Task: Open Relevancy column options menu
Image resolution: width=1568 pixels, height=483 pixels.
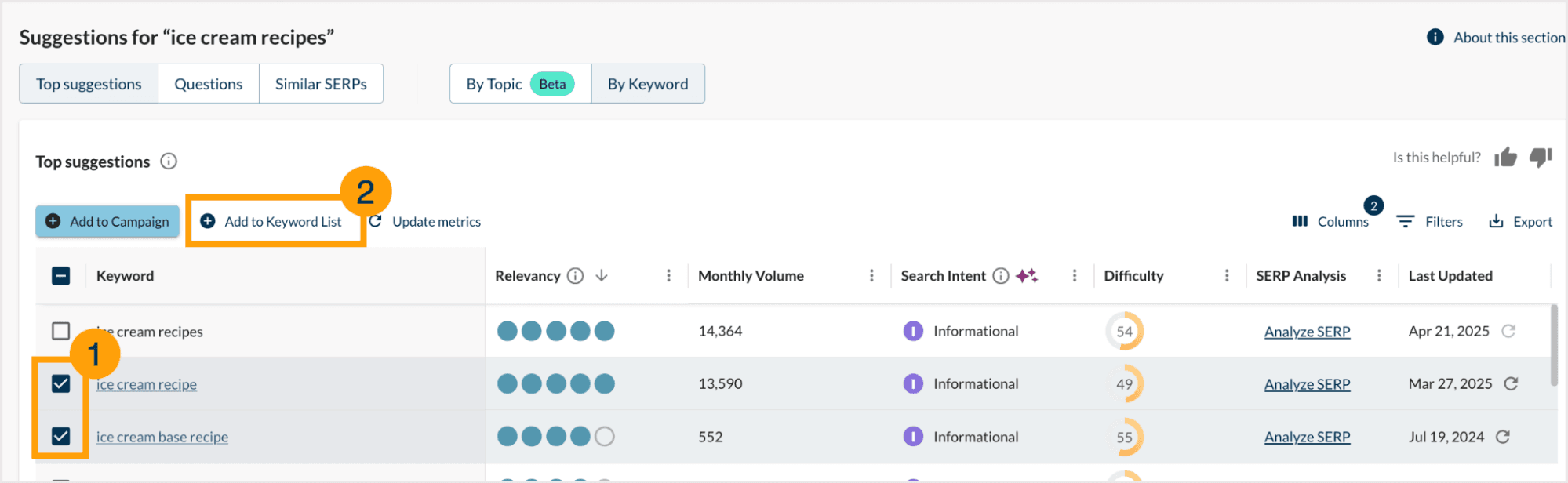Action: (668, 276)
